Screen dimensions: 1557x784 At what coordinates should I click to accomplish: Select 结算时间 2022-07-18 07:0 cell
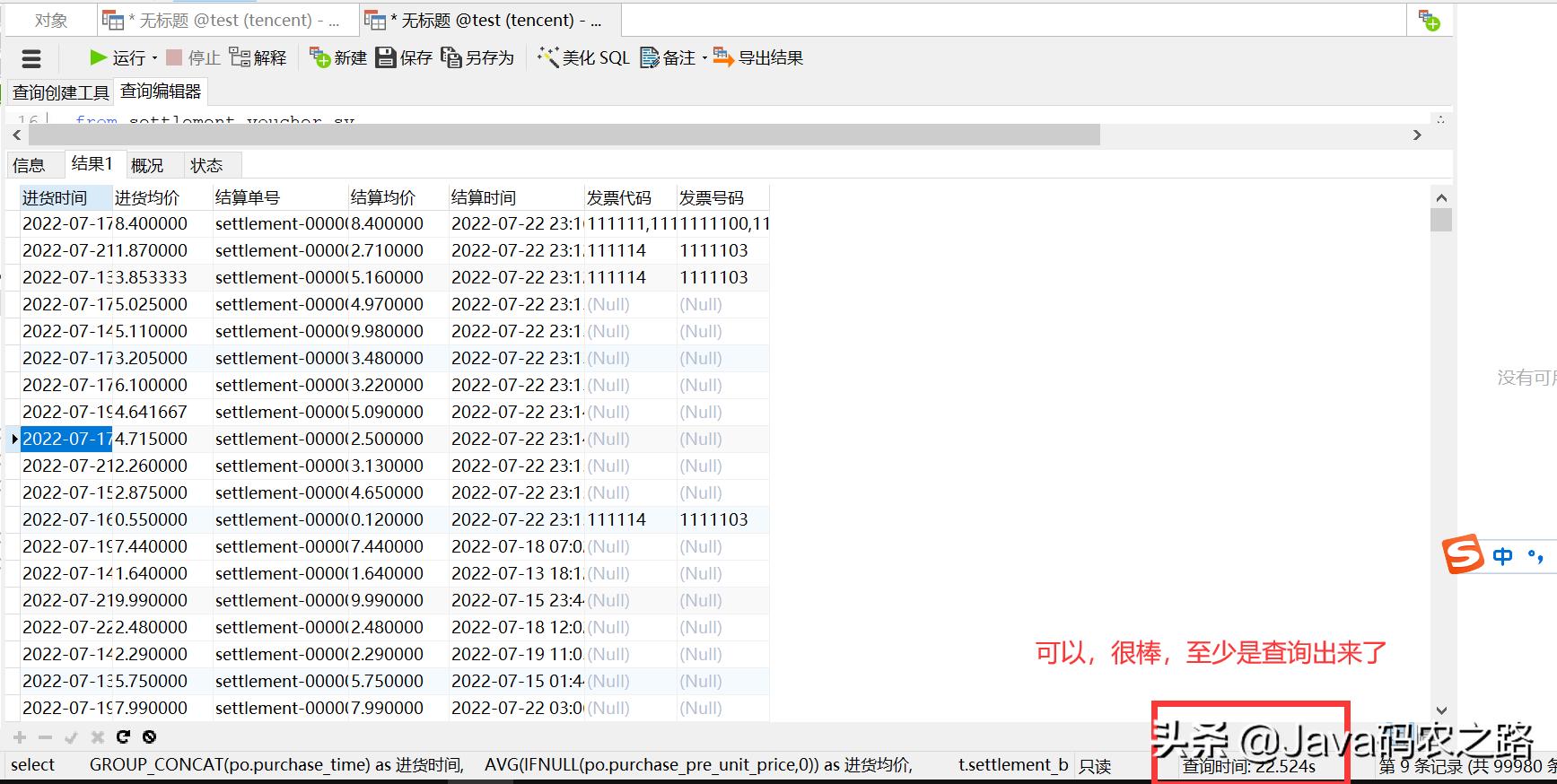pyautogui.click(x=516, y=546)
